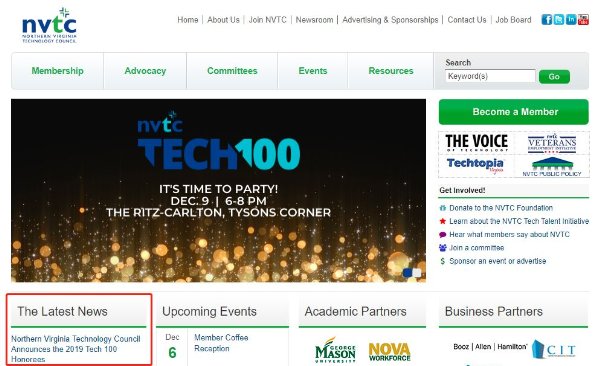Open Hear what members say about NVTC

tap(509, 234)
